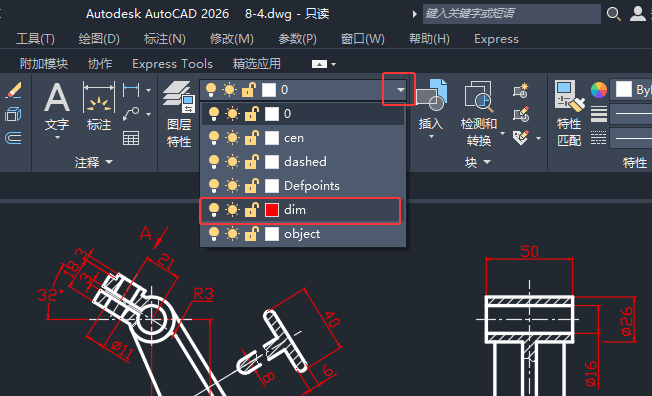Viewport: 652px width, 396px height.
Task: Select the cen layer entry
Action: click(303, 138)
